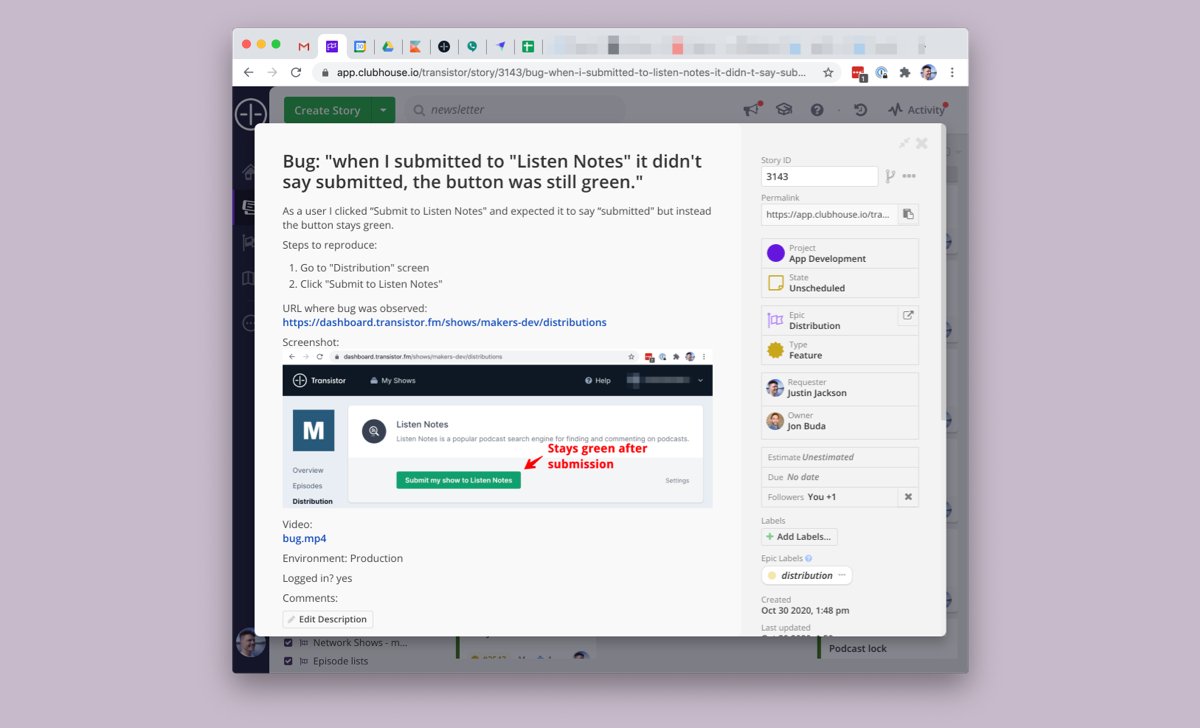Expand the Create Story dropdown arrow
Image resolution: width=1200 pixels, height=728 pixels.
pos(383,110)
